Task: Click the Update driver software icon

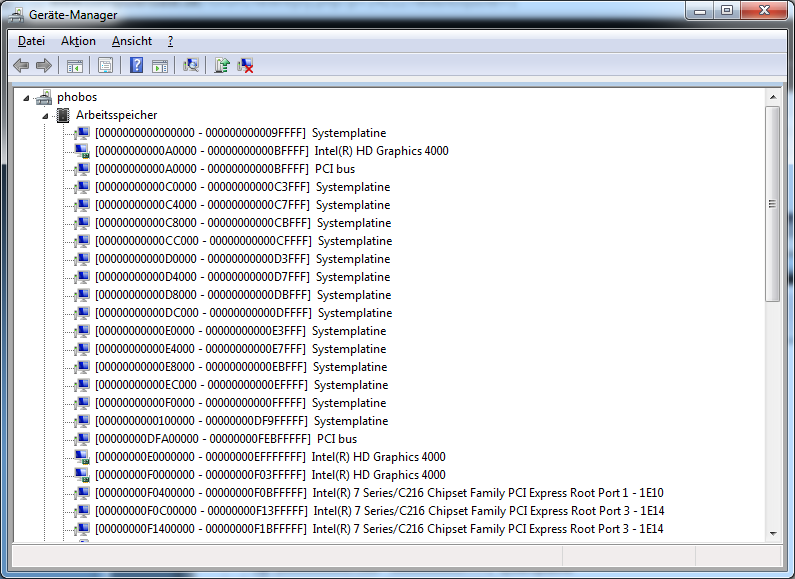Action: tap(222, 65)
